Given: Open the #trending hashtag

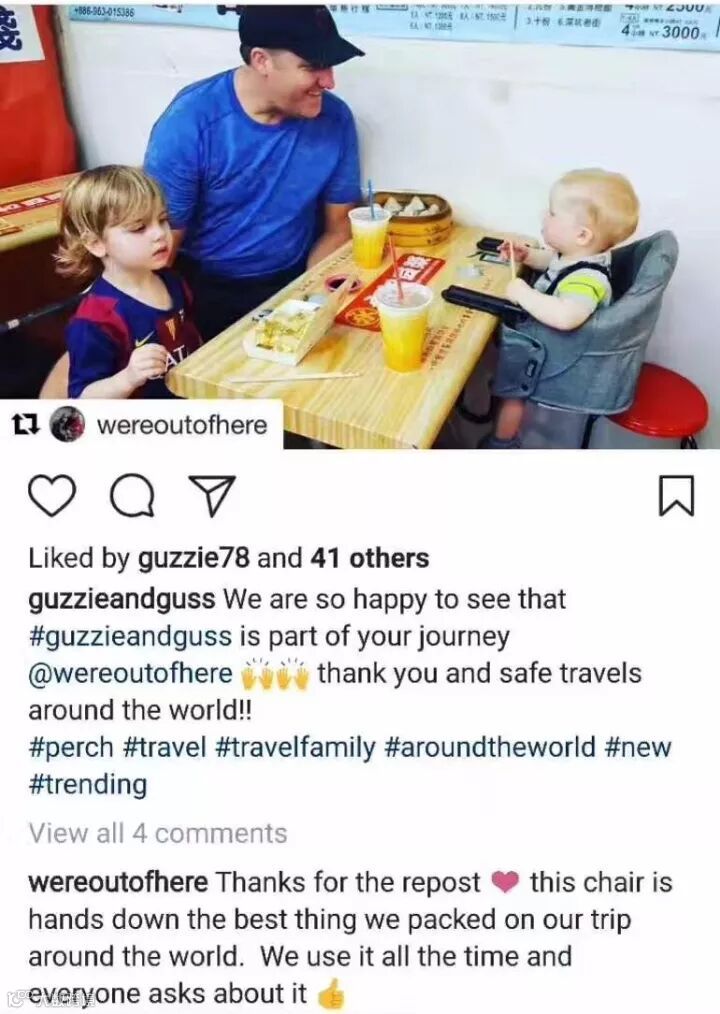Looking at the screenshot, I should (x=88, y=785).
